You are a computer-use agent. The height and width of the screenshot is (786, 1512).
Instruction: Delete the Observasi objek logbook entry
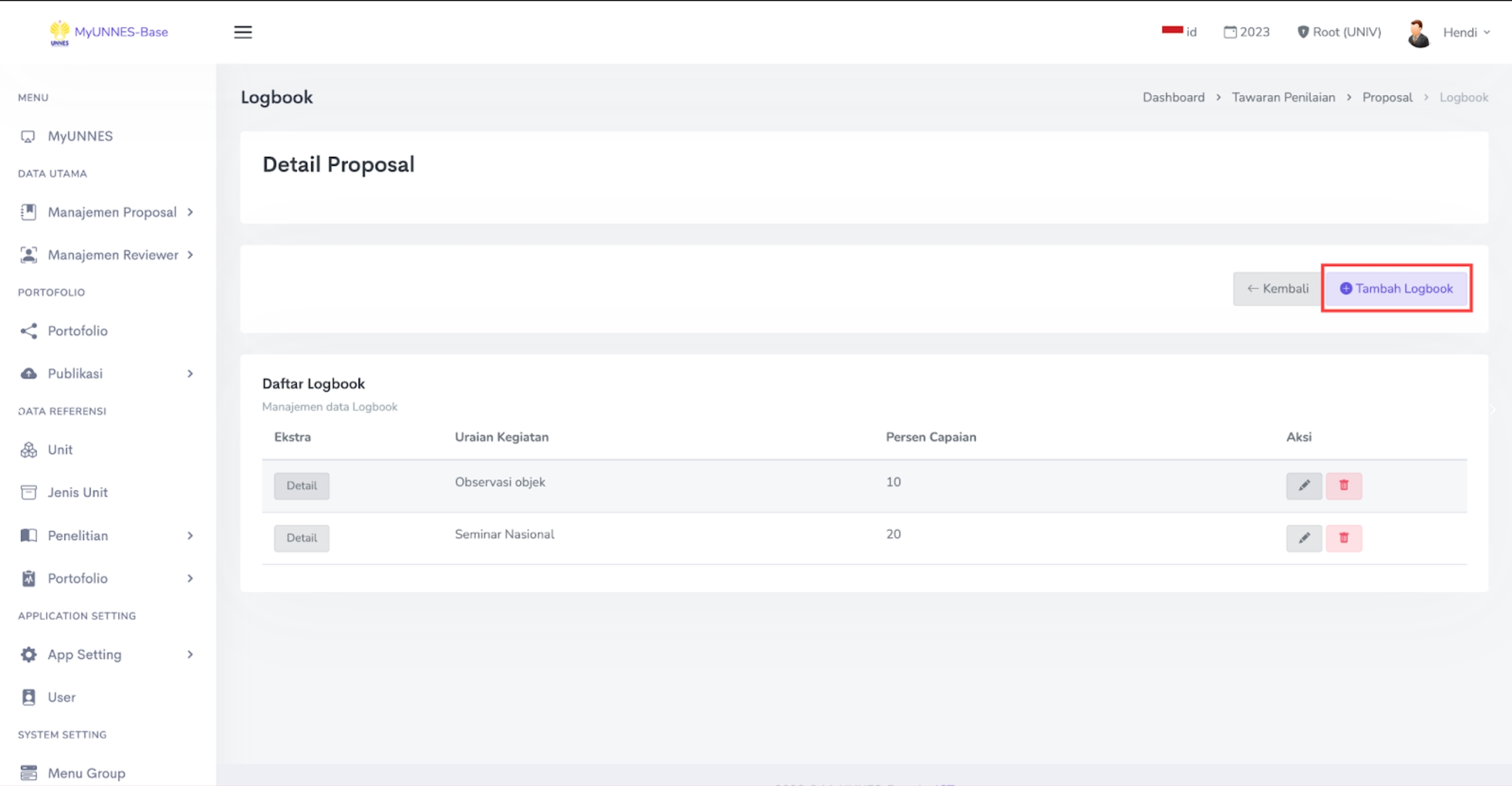(1343, 486)
